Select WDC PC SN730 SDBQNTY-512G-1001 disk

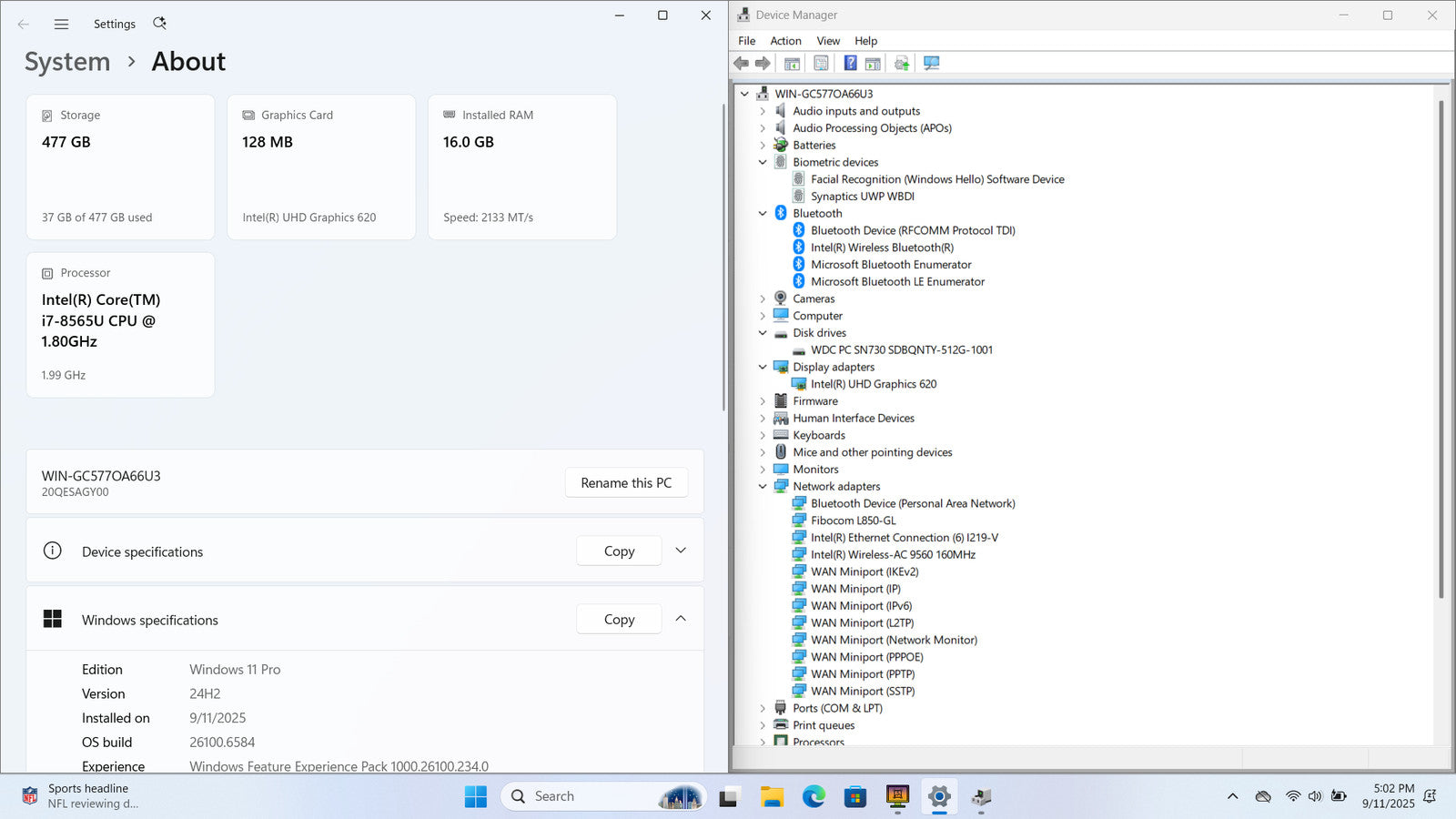click(x=902, y=350)
